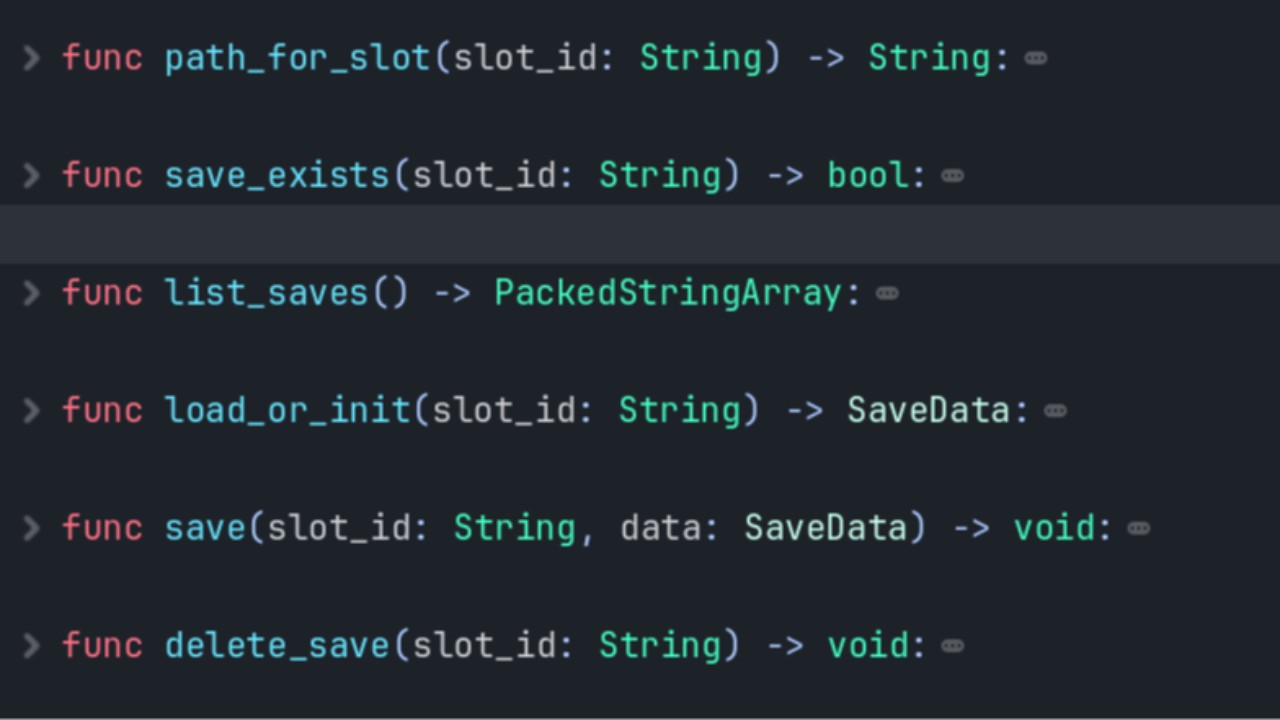Expand the folded path_for_slot function
The image size is (1280, 720).
pos(31,58)
